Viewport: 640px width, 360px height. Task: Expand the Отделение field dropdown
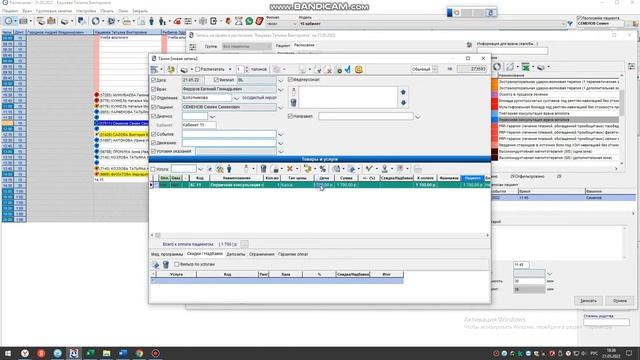(236, 98)
